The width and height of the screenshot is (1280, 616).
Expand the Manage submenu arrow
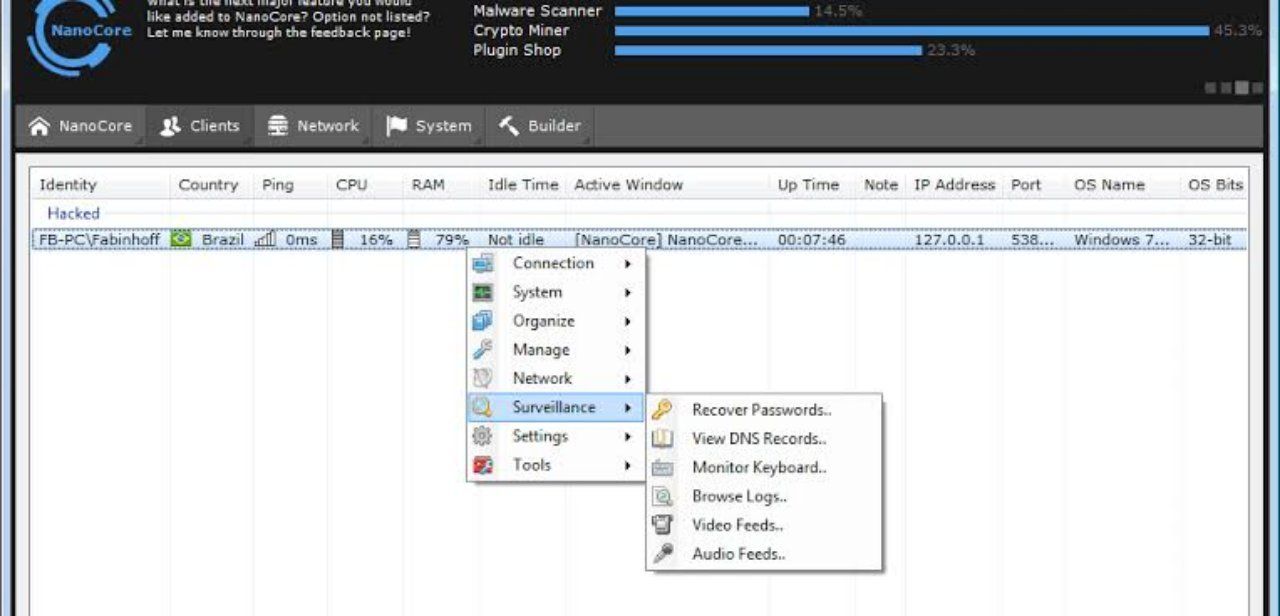tap(628, 351)
